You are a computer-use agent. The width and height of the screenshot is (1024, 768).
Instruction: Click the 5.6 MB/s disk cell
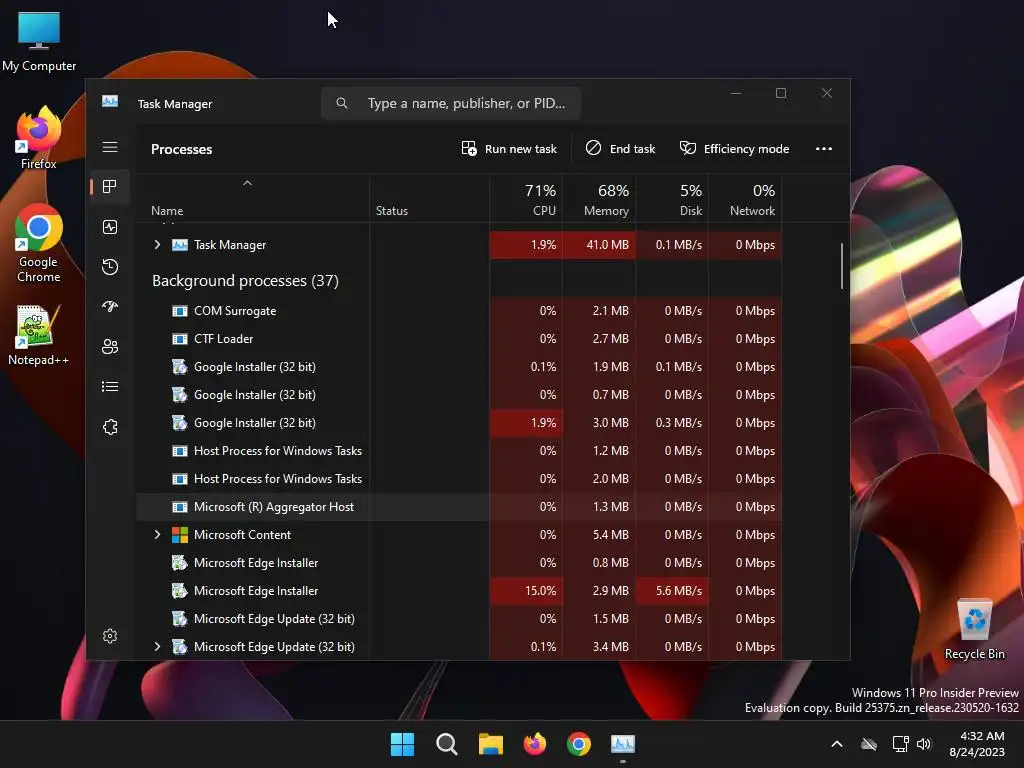coord(673,590)
